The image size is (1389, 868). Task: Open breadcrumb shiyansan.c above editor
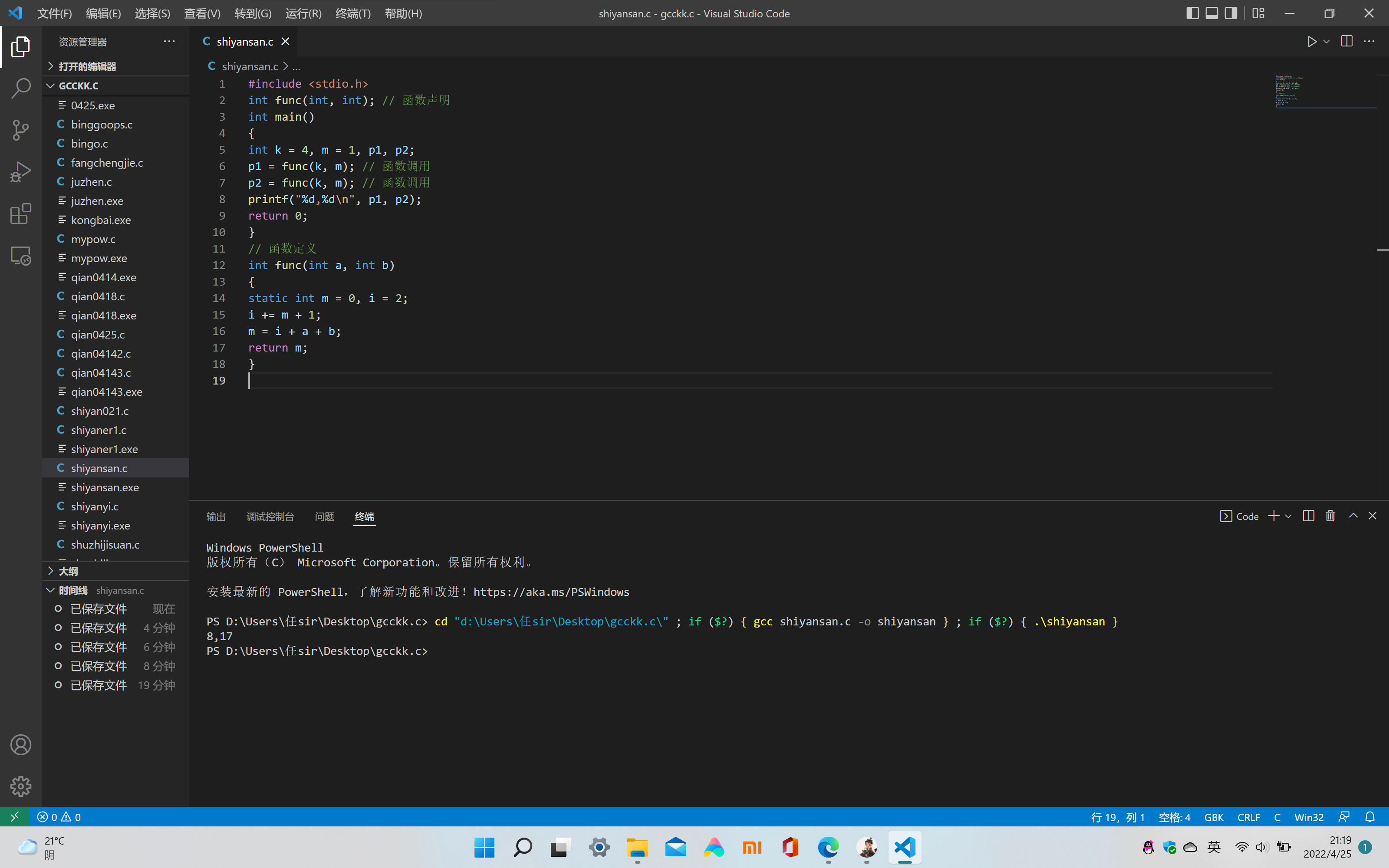click(x=250, y=66)
